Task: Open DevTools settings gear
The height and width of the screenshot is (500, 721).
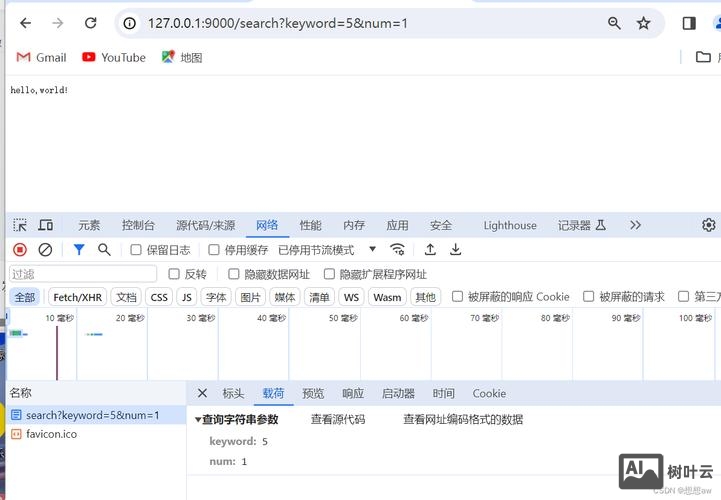Action: 709,225
